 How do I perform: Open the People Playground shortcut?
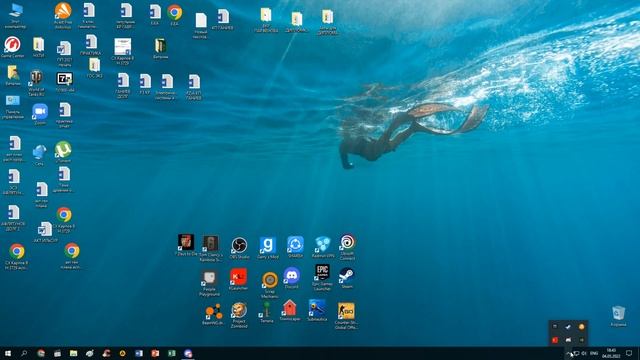tap(209, 283)
